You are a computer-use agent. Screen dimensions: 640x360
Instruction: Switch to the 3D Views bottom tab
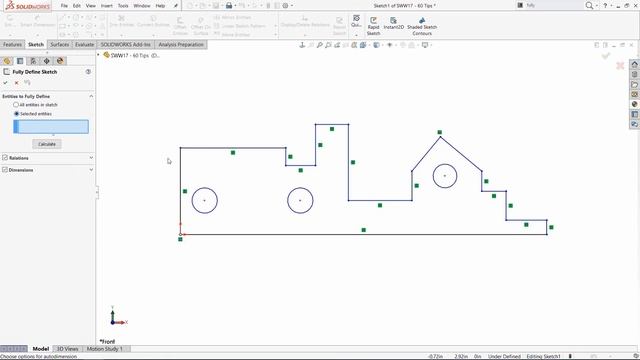click(x=67, y=349)
